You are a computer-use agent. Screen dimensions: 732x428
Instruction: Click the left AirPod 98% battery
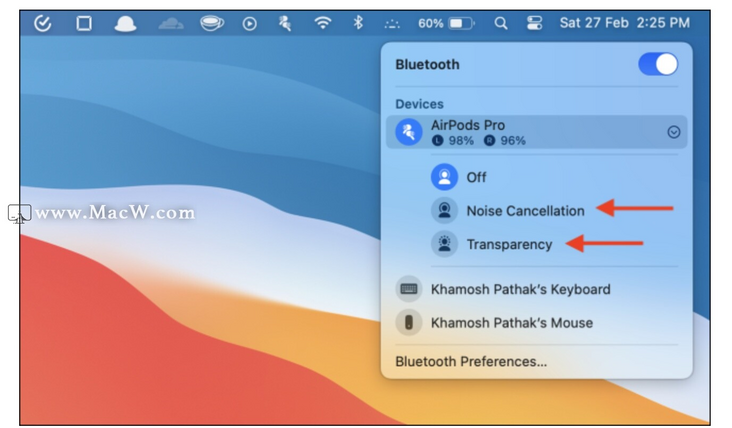(x=453, y=140)
